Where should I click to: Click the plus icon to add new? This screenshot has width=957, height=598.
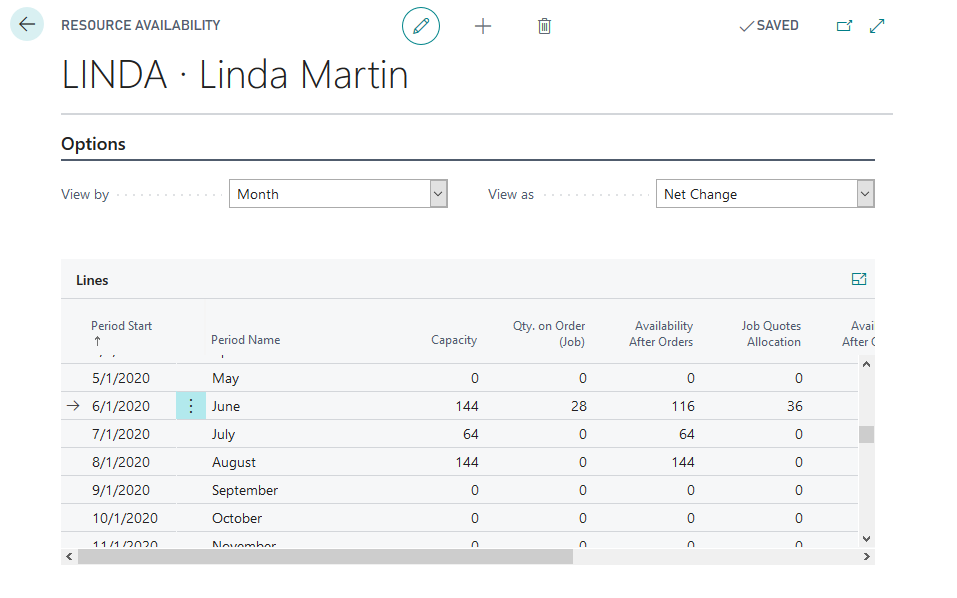pyautogui.click(x=483, y=26)
